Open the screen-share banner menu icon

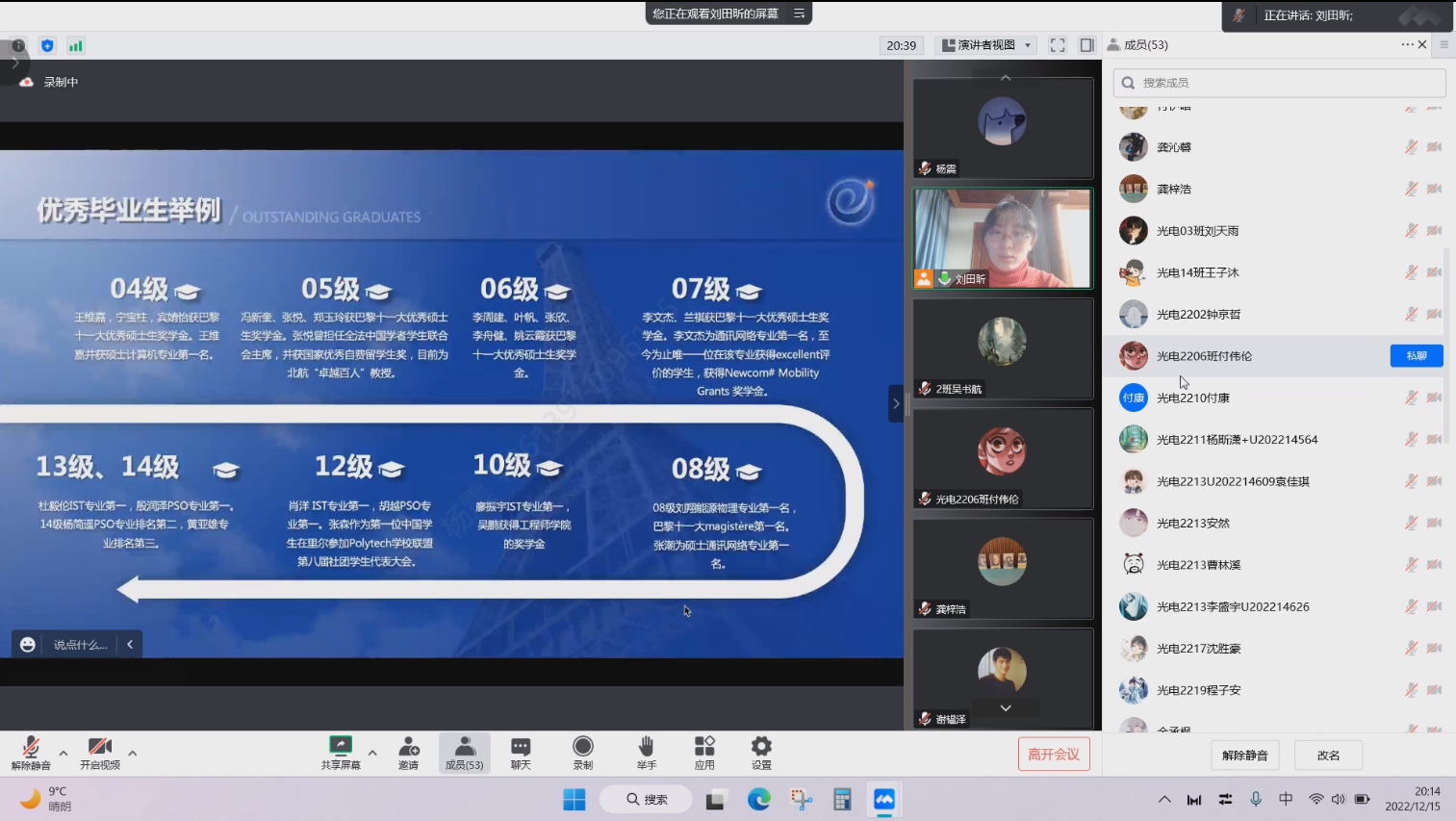pos(799,13)
